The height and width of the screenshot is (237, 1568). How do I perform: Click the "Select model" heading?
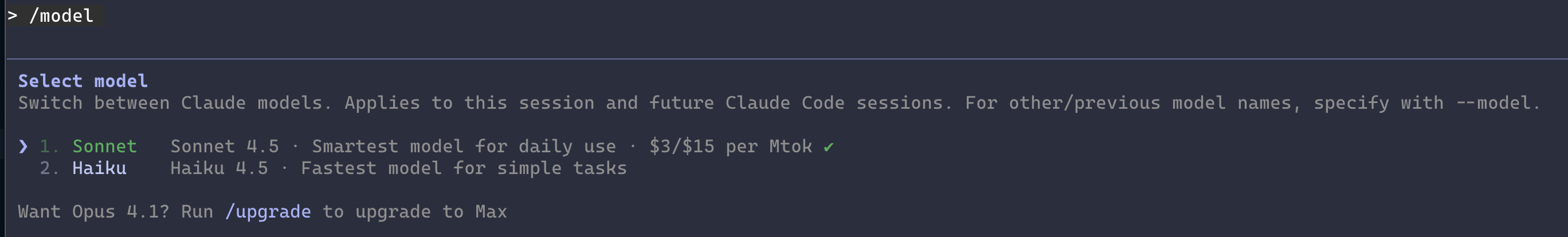point(83,81)
